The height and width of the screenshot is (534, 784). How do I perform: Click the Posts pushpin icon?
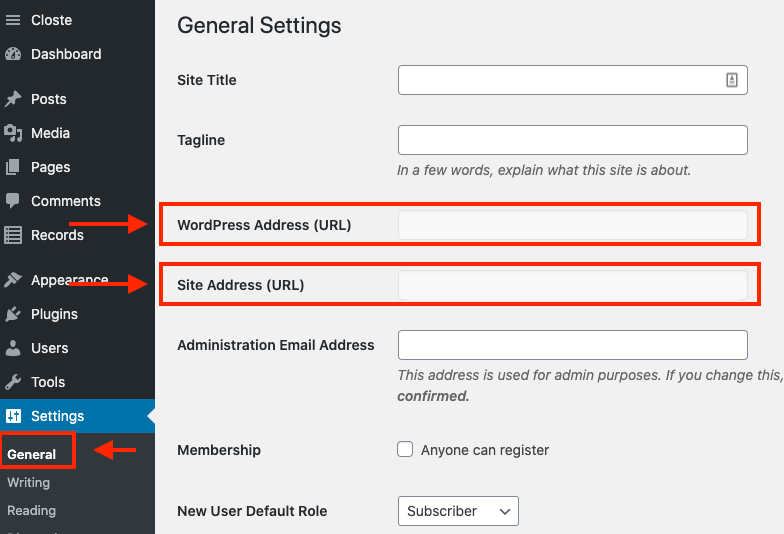tap(13, 99)
